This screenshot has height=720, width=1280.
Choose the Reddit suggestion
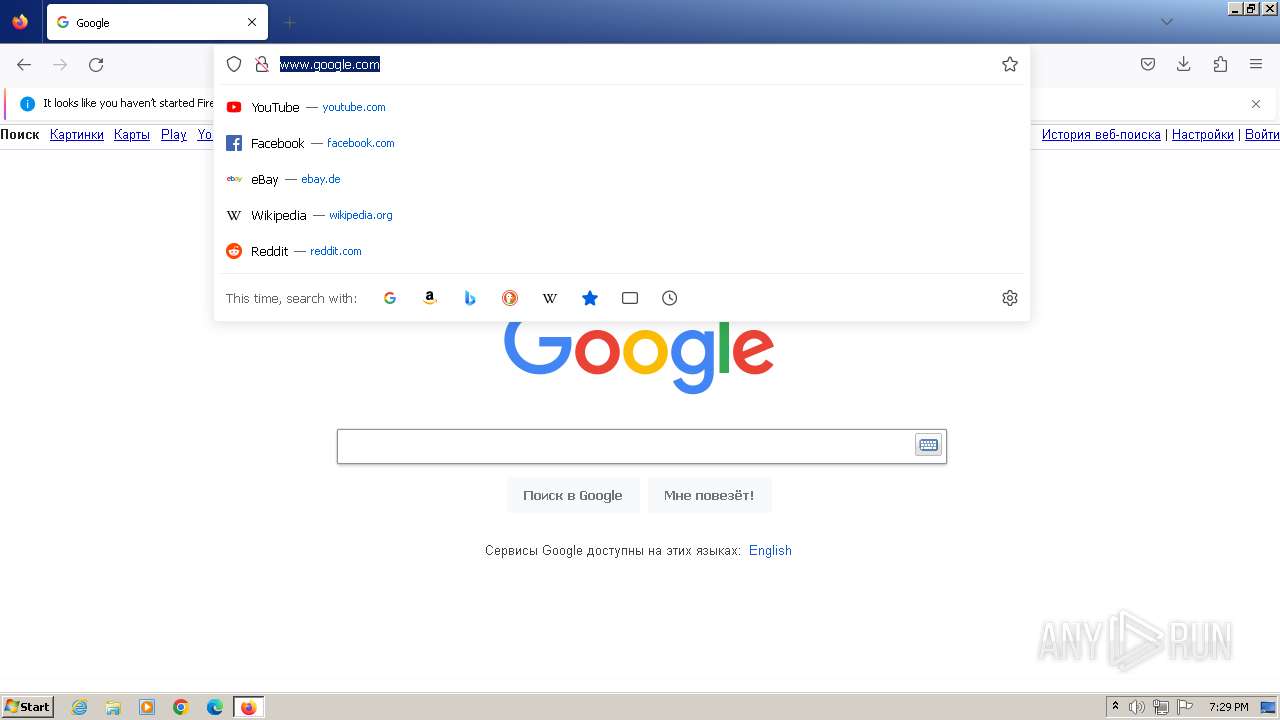(622, 251)
